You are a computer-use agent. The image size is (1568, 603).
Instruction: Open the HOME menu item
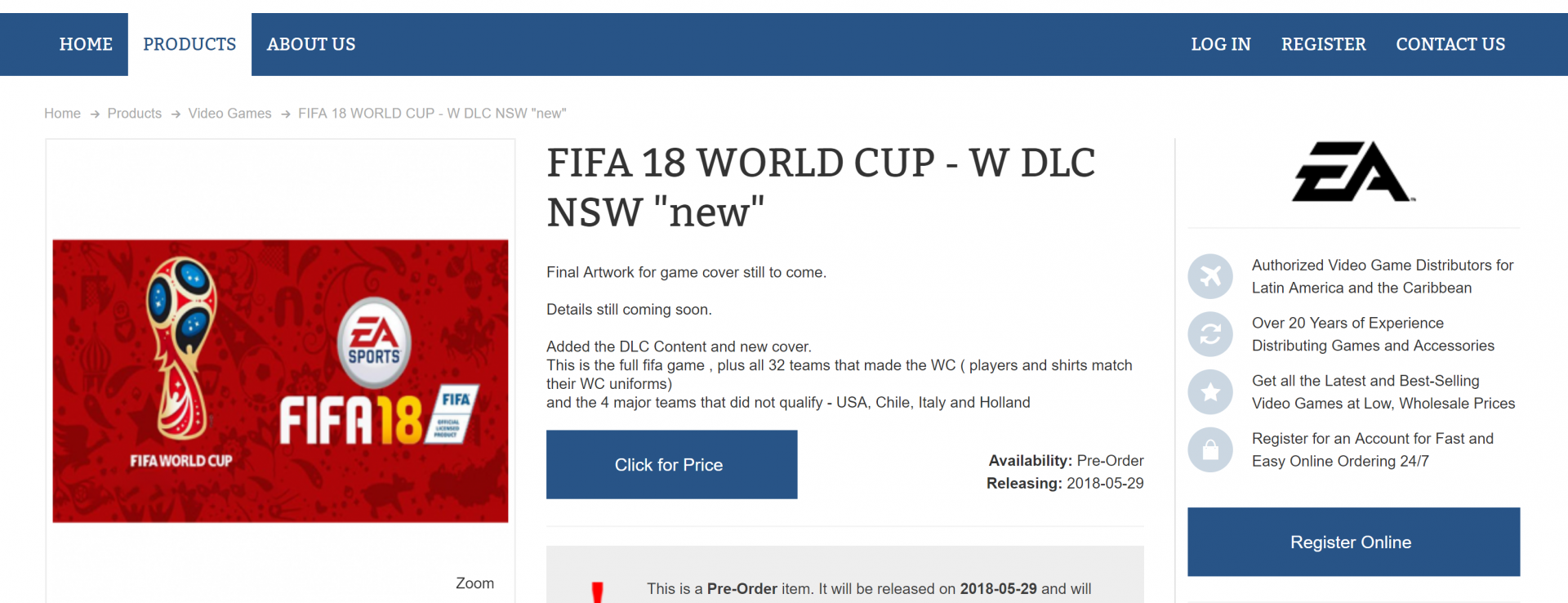pyautogui.click(x=86, y=44)
